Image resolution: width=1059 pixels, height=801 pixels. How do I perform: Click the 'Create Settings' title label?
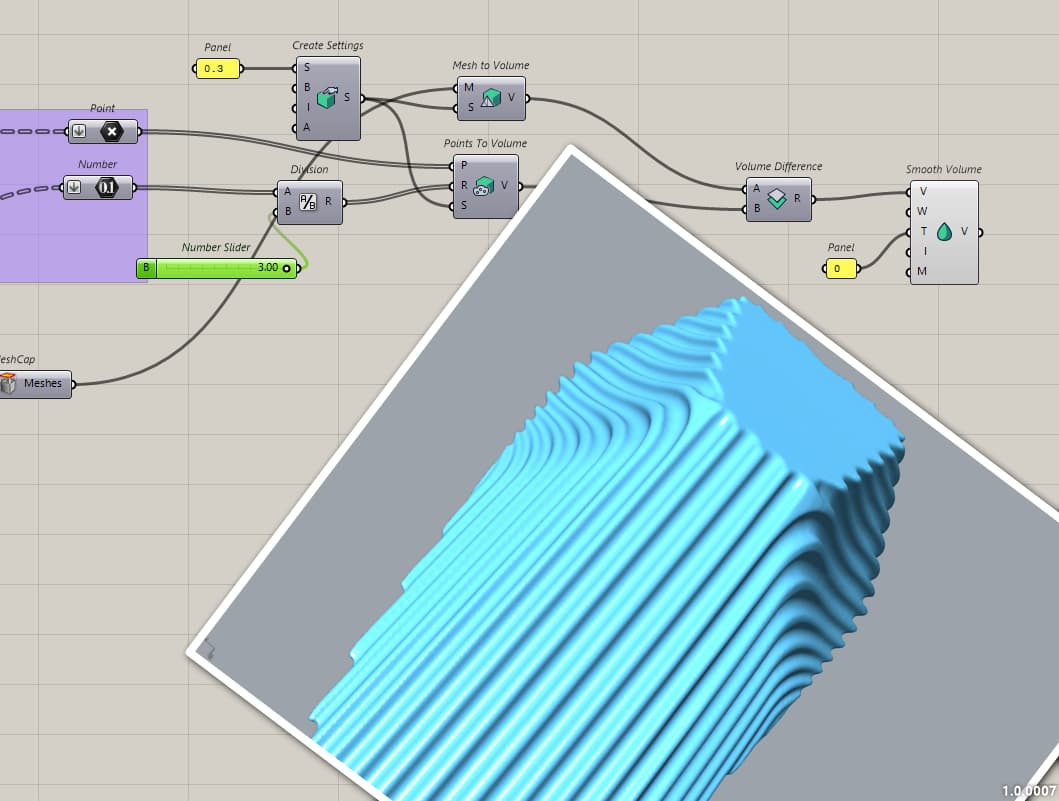tap(328, 46)
